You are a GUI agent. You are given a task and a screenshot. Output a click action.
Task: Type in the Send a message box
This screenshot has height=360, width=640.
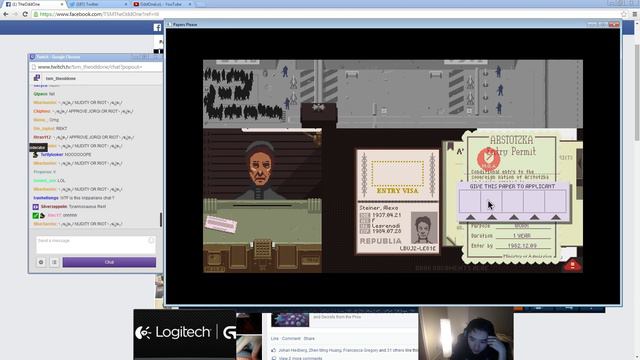pyautogui.click(x=96, y=245)
